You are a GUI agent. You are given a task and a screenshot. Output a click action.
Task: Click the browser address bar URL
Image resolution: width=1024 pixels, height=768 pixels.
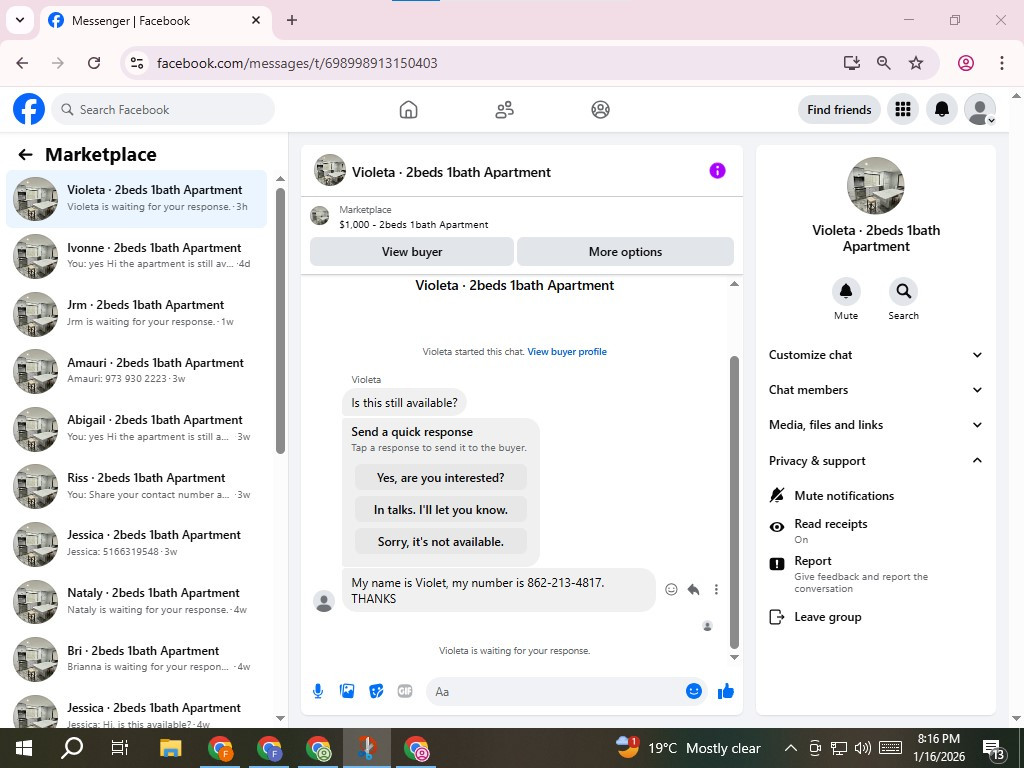click(x=297, y=63)
